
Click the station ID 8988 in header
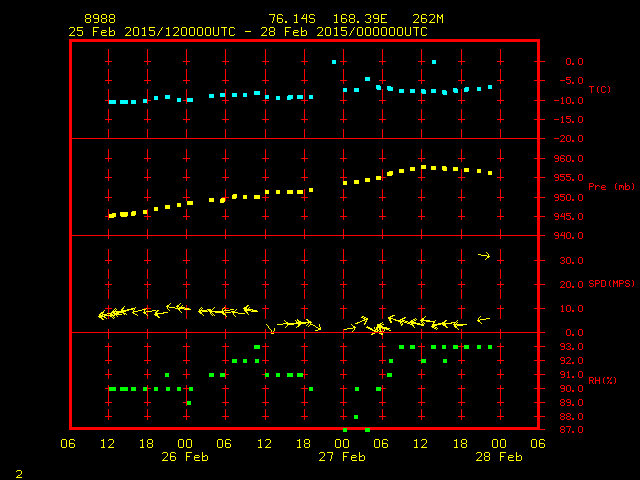(x=100, y=19)
